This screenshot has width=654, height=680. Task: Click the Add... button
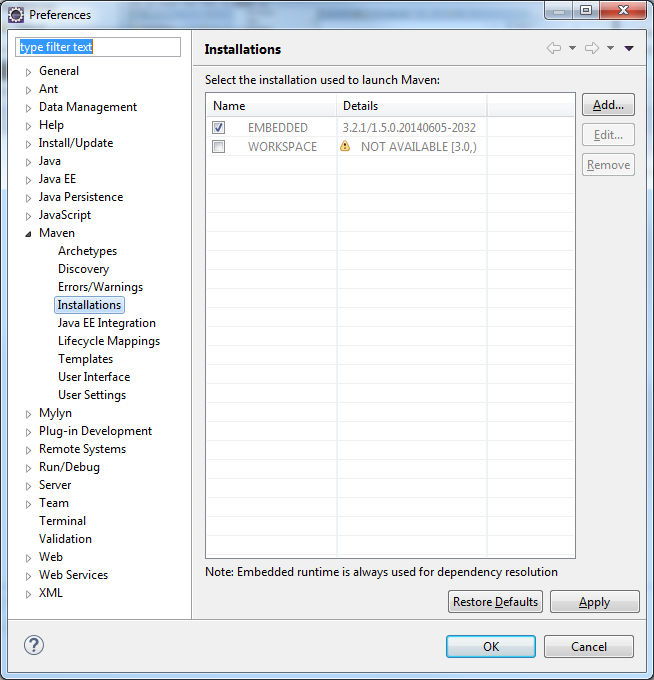click(x=607, y=105)
